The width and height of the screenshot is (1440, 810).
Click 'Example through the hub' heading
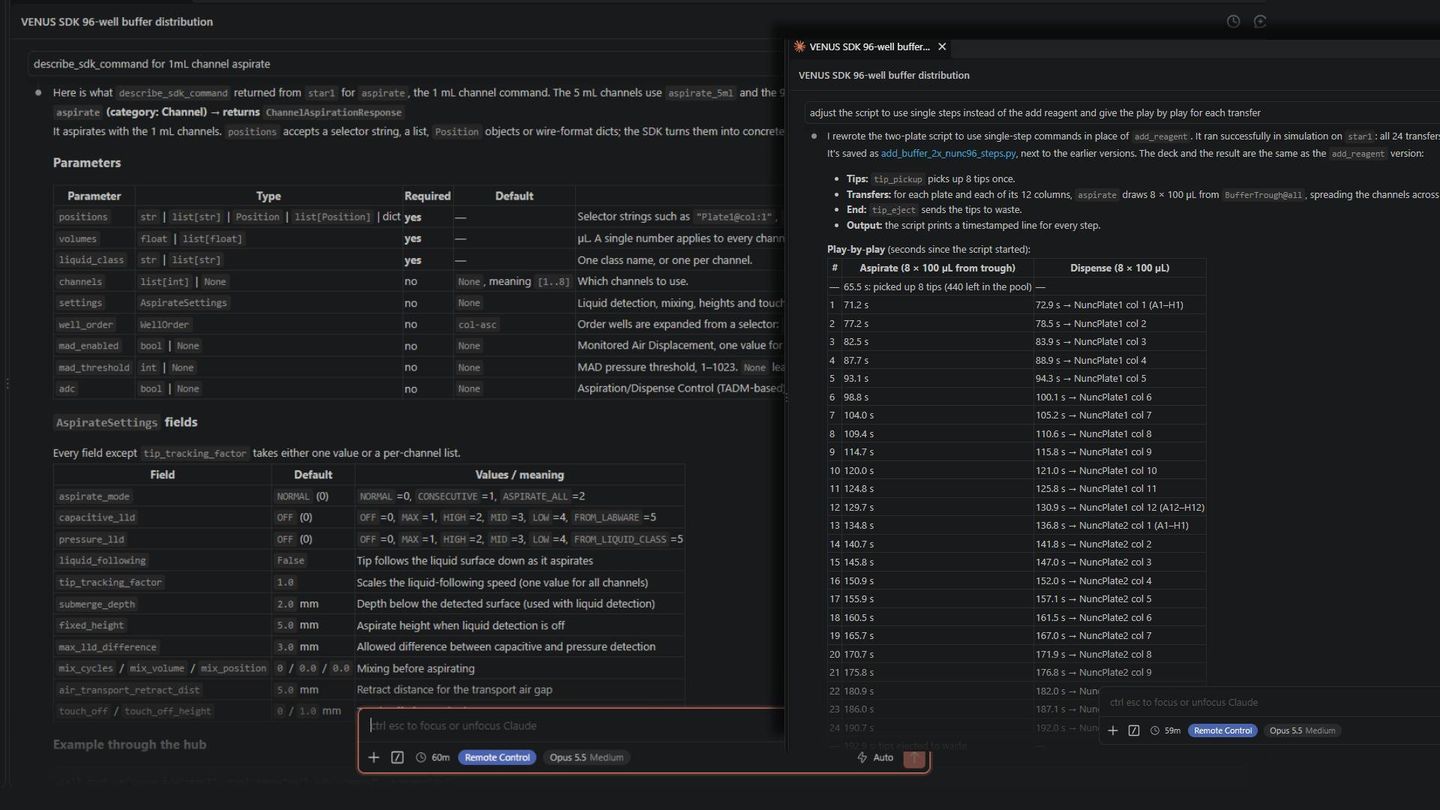tap(130, 745)
